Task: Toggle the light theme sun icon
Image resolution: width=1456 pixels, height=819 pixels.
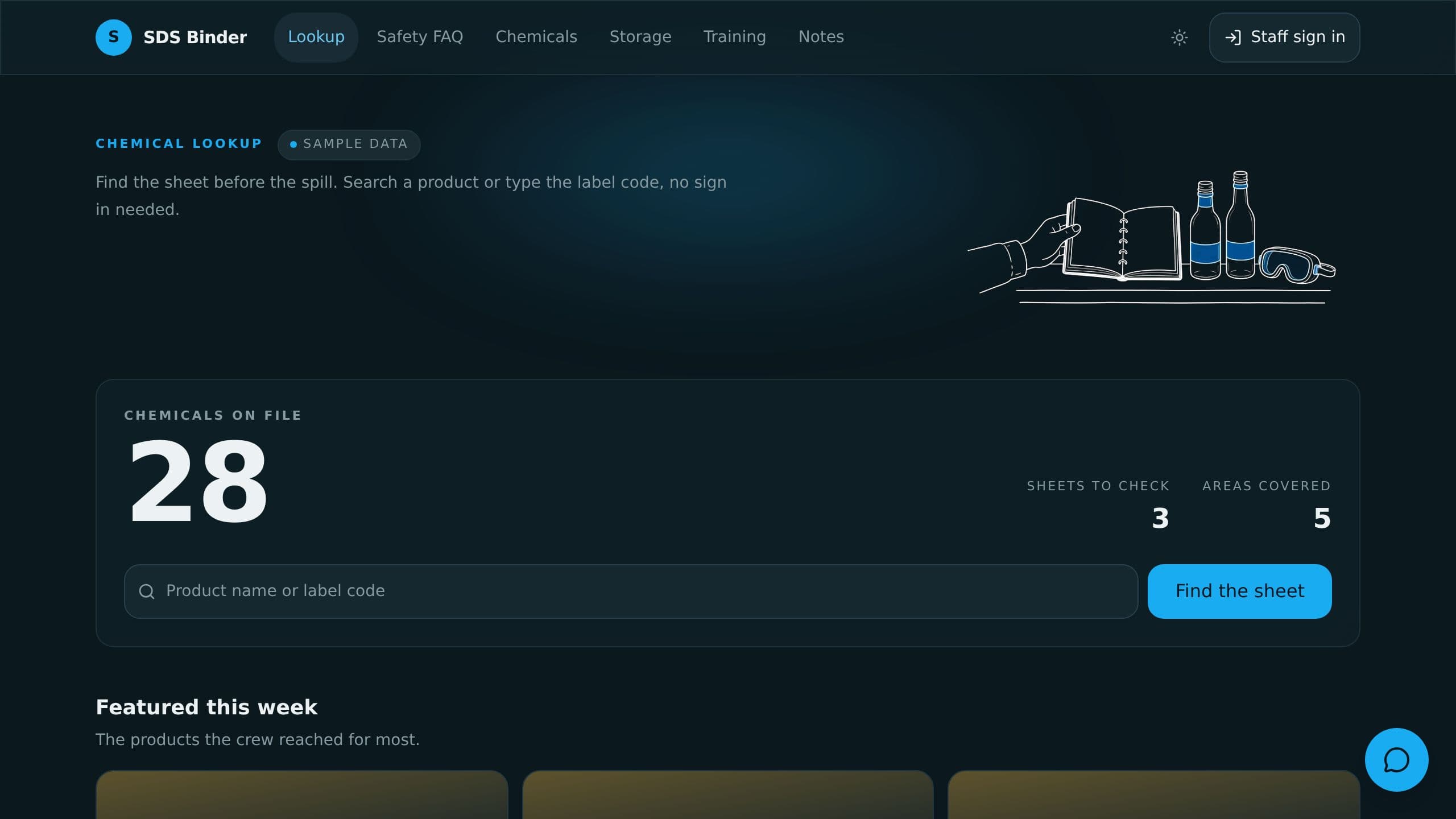Action: (x=1179, y=38)
